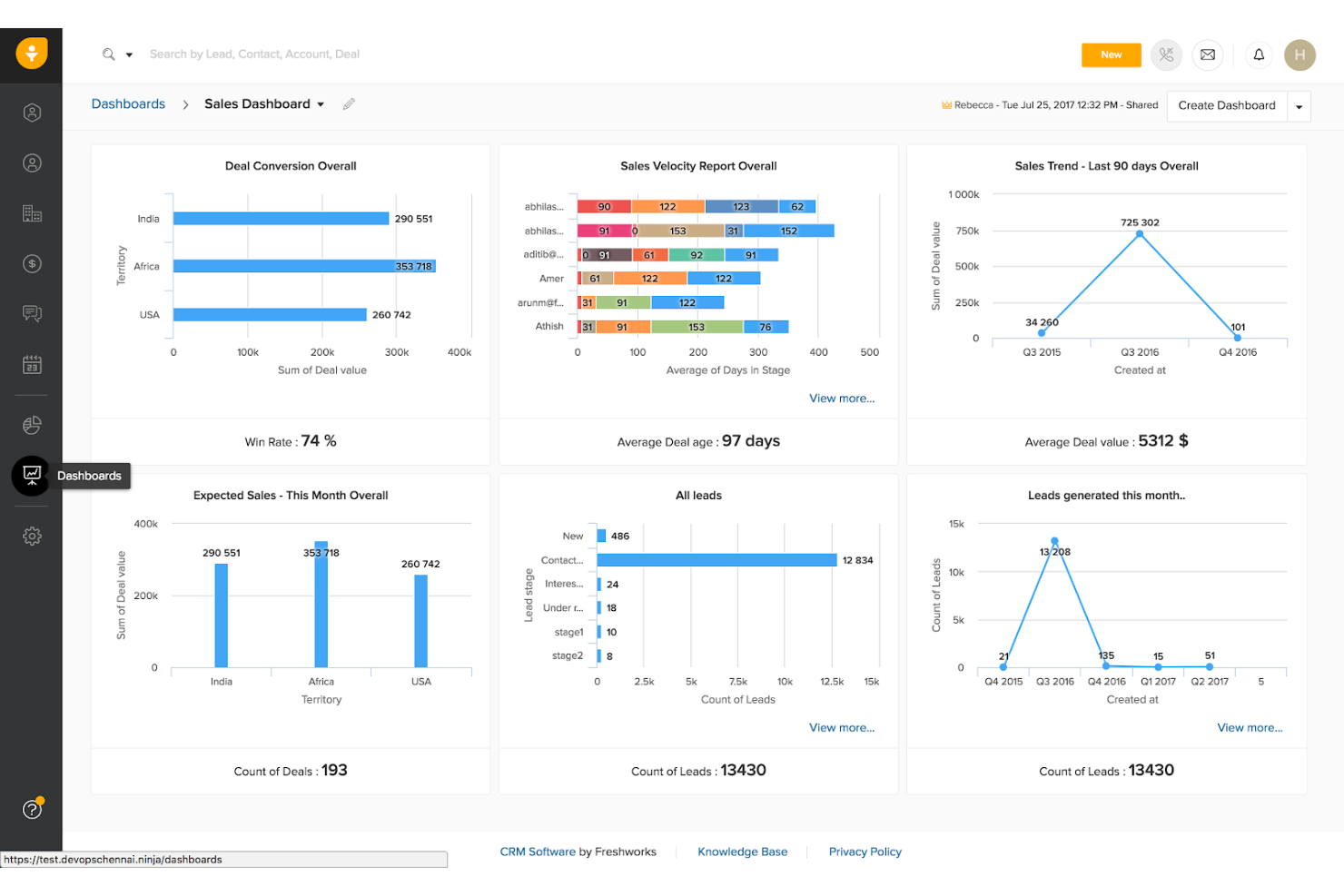Open the Knowledge Base link in footer

click(x=742, y=852)
